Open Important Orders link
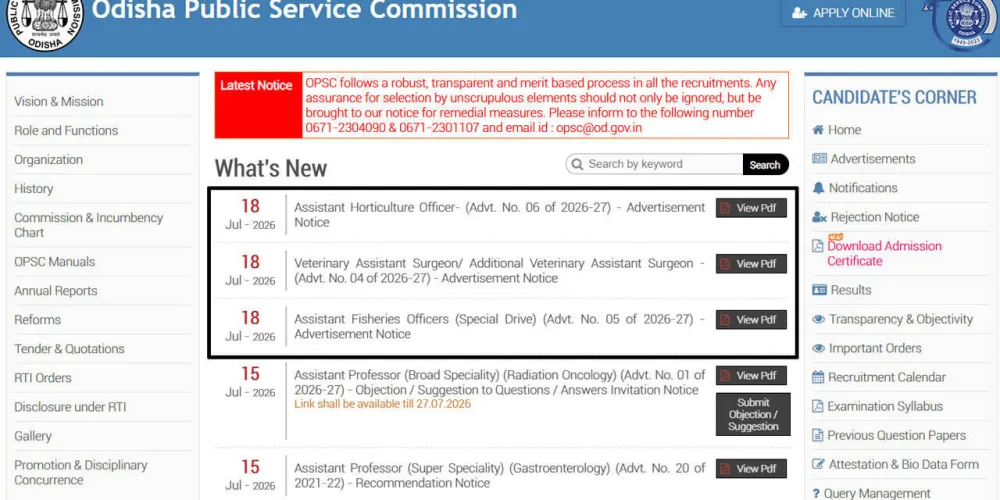1000x500 pixels. 875,348
